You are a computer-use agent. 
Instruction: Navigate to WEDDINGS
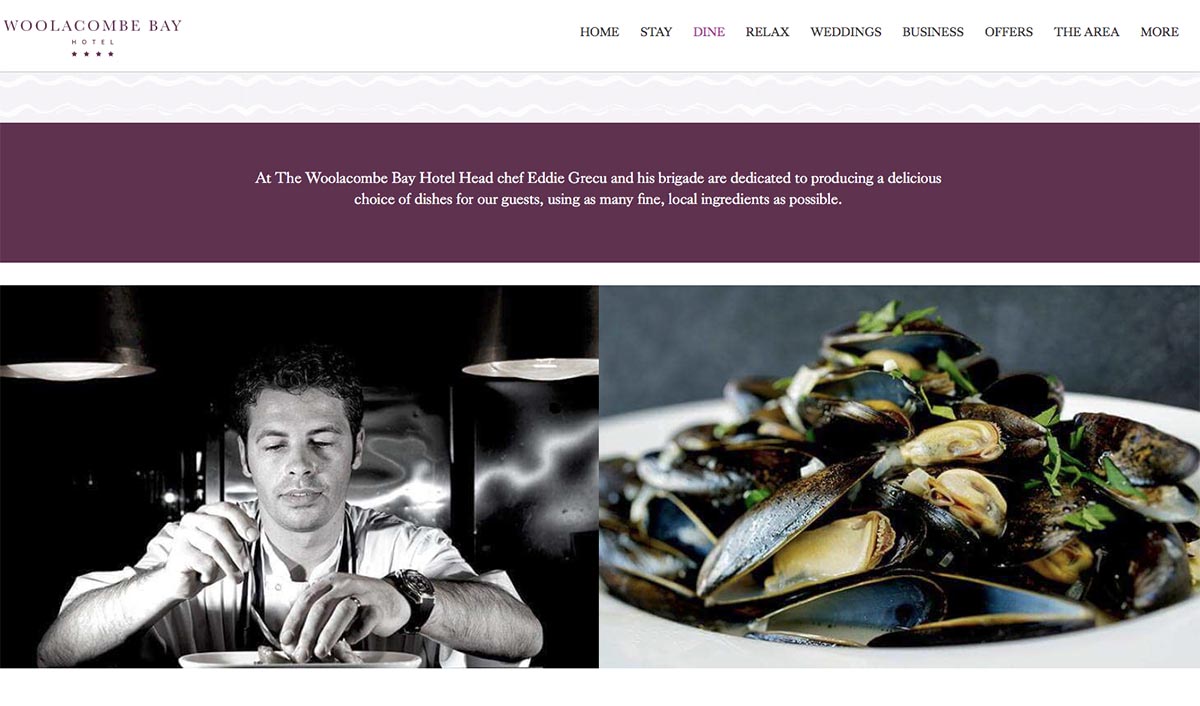846,32
